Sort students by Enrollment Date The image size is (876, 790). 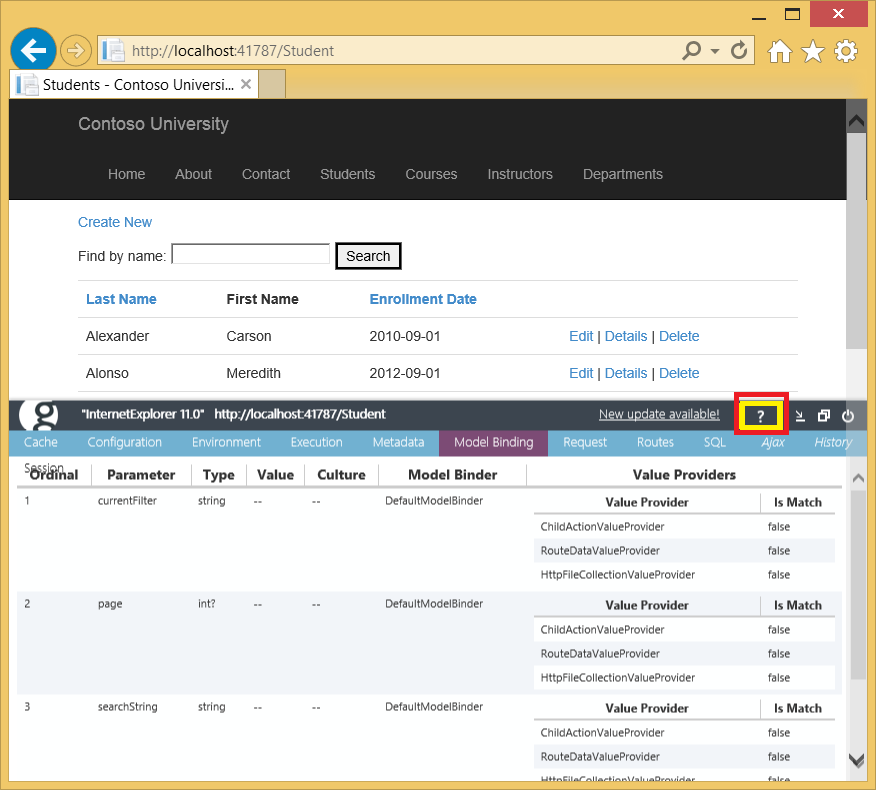coord(422,299)
